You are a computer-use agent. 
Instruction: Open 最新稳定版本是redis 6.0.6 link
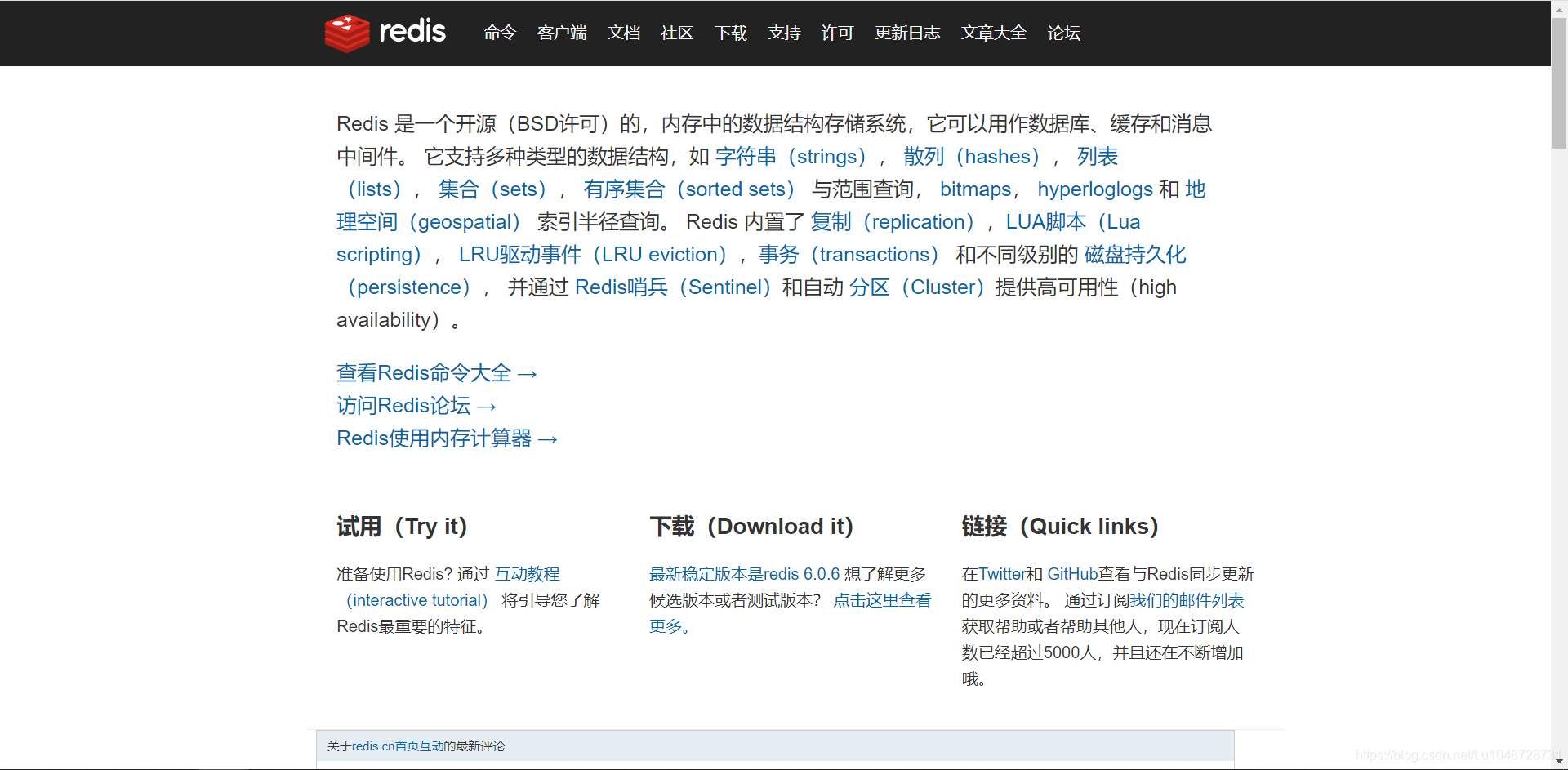[x=745, y=574]
